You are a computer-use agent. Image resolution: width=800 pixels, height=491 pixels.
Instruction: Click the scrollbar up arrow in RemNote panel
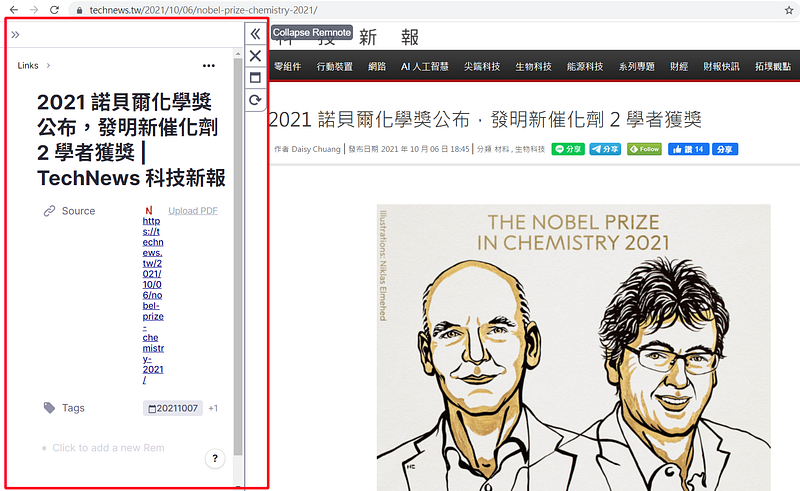click(238, 53)
